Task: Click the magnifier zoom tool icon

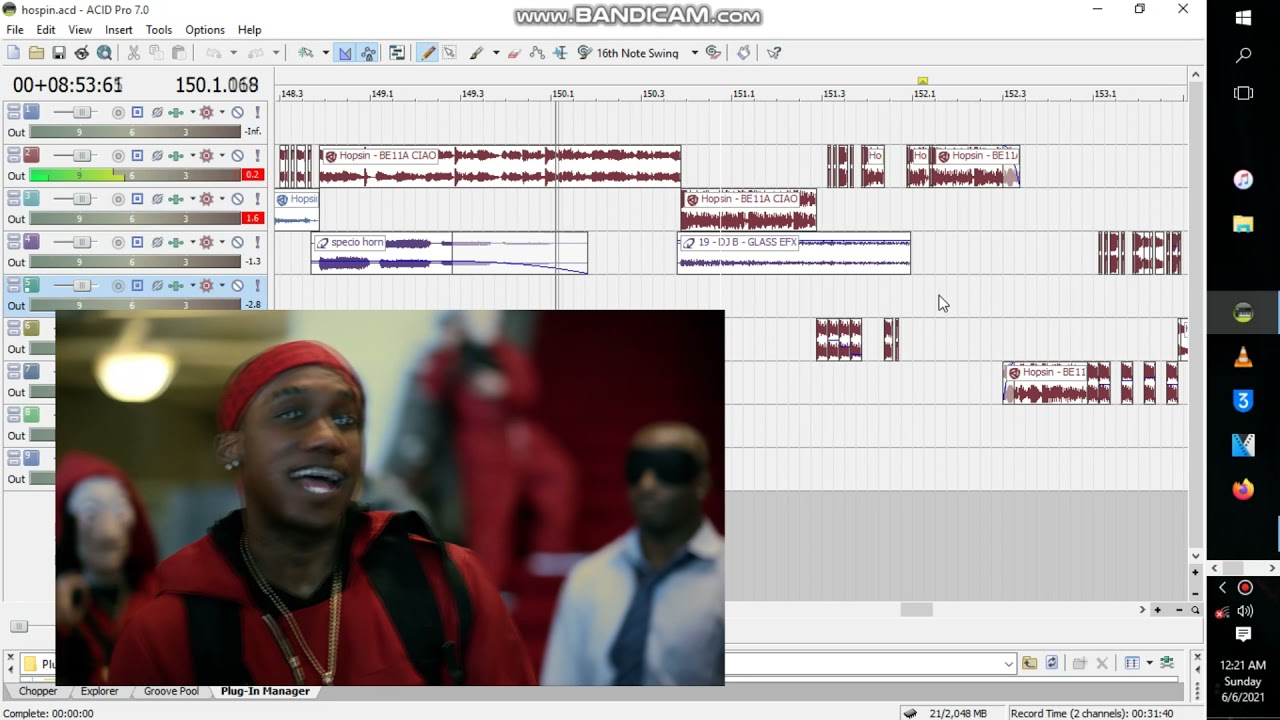Action: pos(1195,610)
